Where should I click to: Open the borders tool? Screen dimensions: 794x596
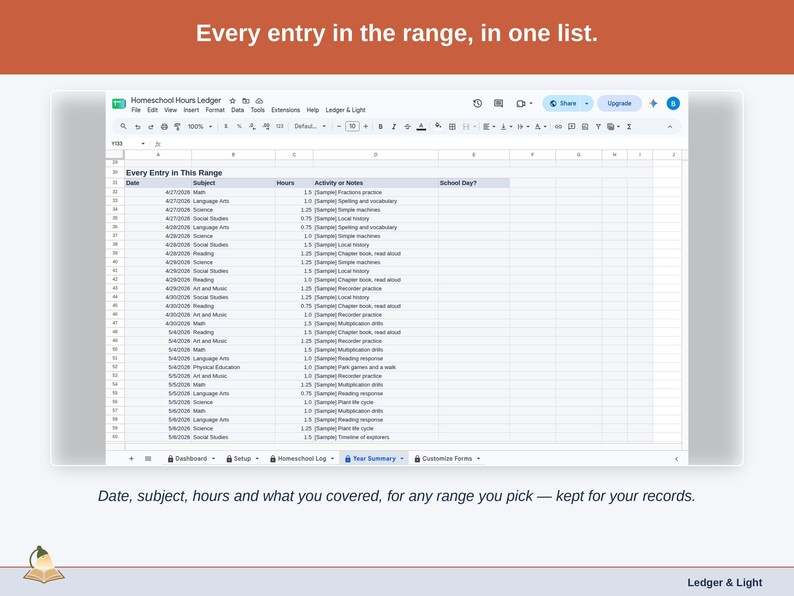pyautogui.click(x=452, y=127)
